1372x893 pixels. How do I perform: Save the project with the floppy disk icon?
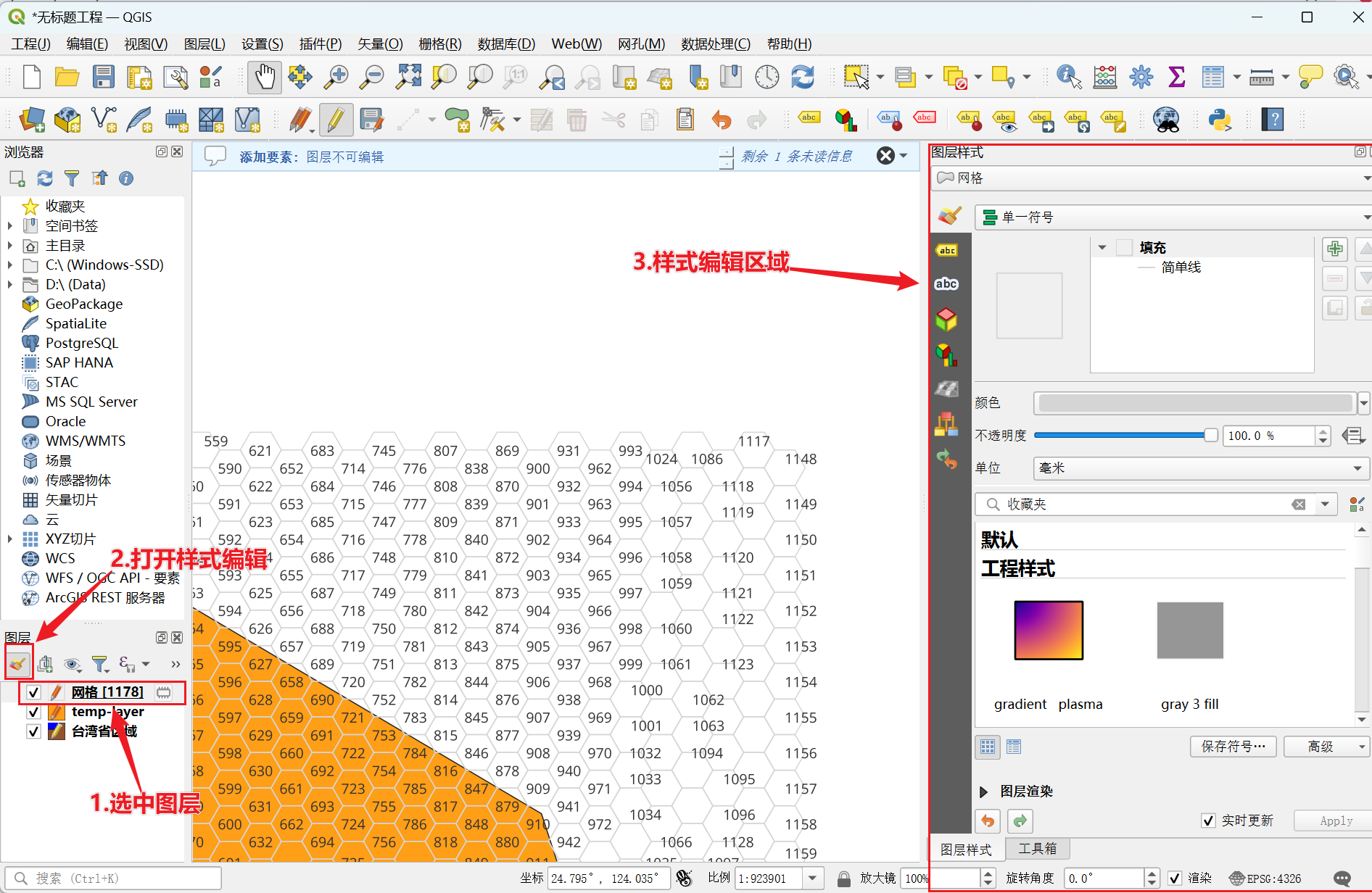[x=103, y=77]
